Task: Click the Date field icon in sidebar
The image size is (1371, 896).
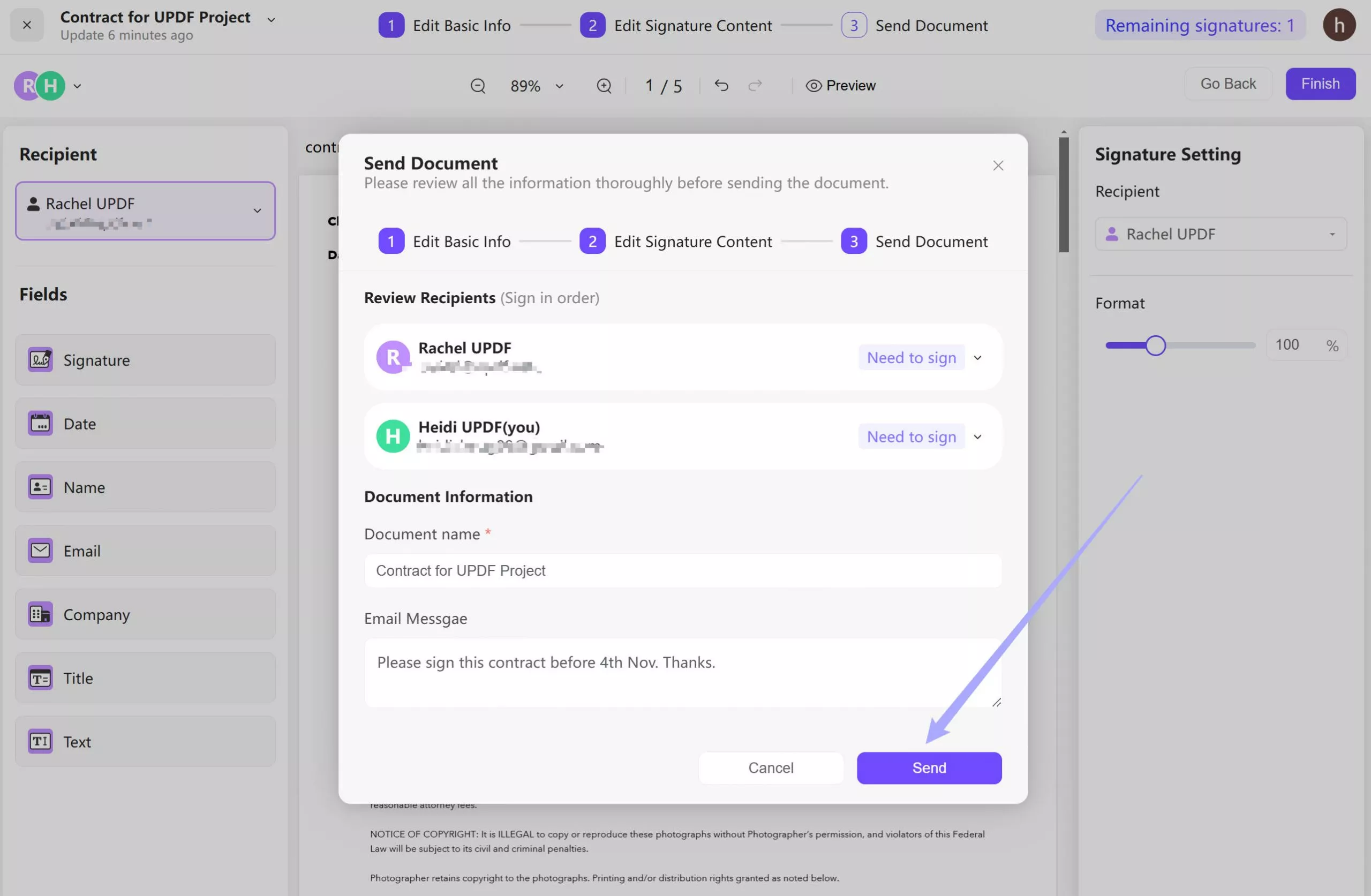Action: (39, 423)
